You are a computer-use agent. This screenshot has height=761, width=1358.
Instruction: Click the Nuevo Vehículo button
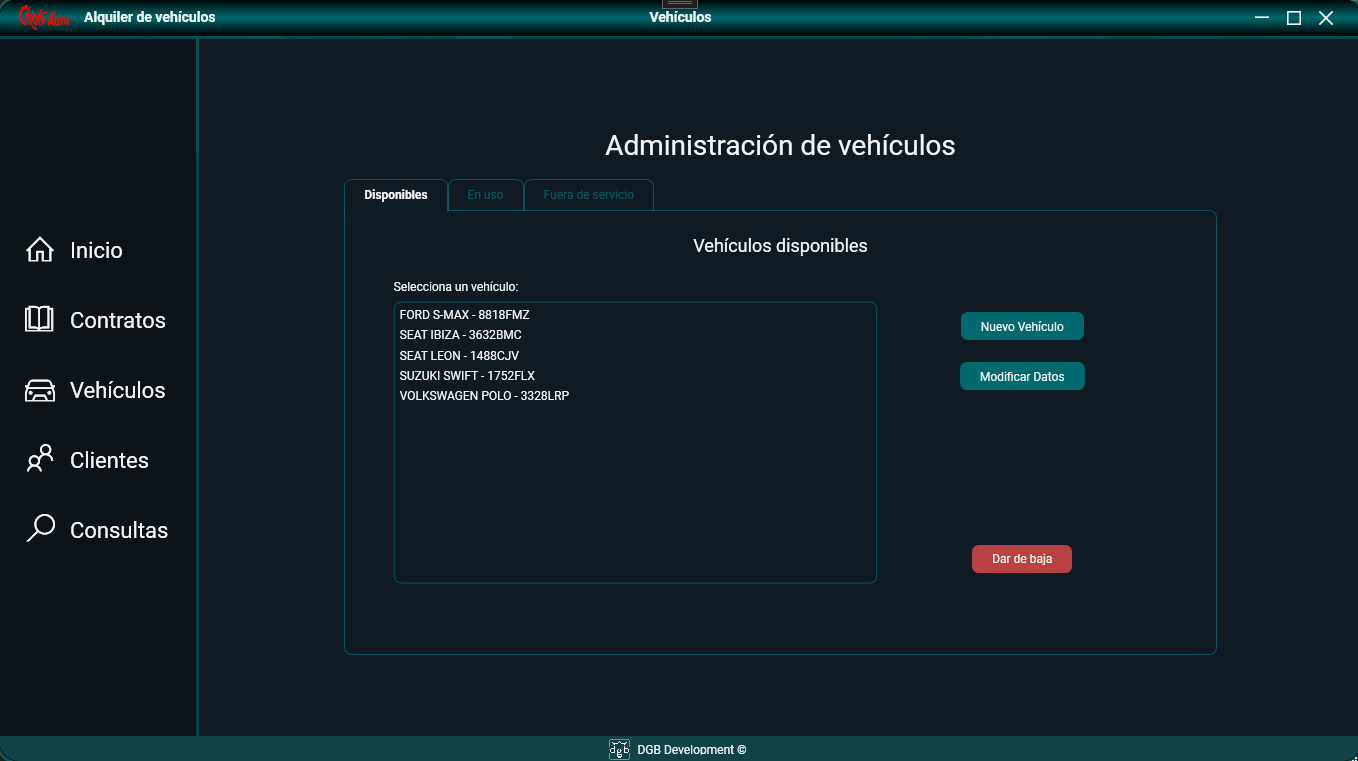tap(1022, 326)
